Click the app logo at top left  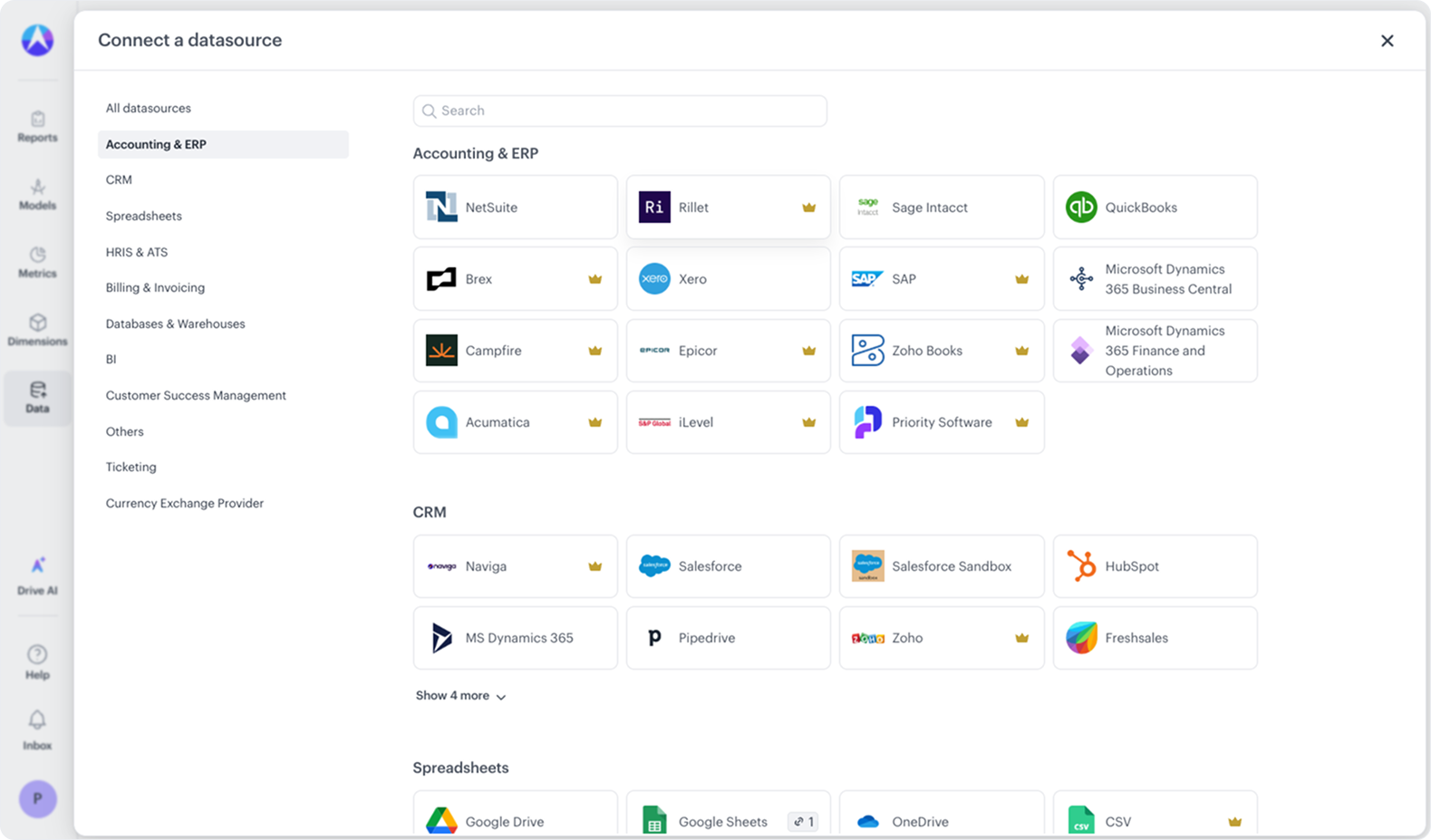[x=37, y=40]
